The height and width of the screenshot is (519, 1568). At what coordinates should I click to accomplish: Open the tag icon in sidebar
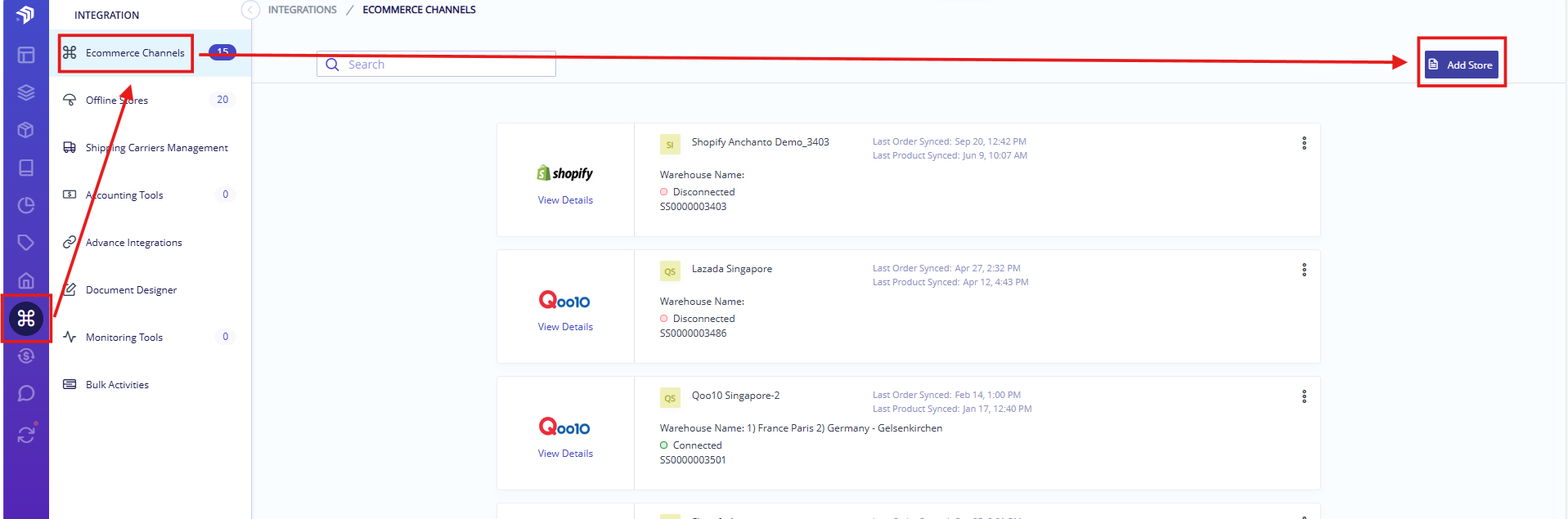(x=26, y=243)
